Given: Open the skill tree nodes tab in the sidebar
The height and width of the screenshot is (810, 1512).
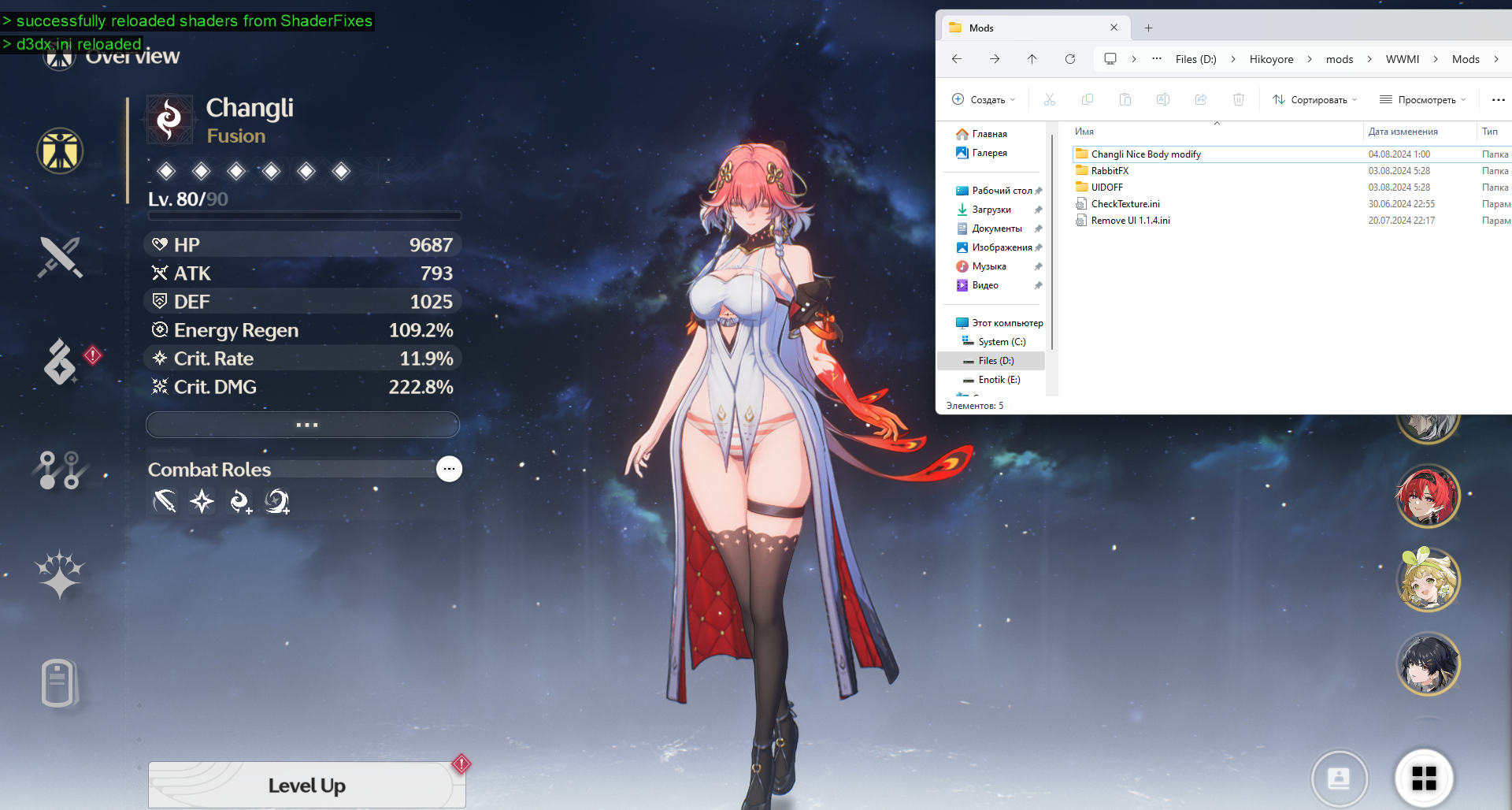Looking at the screenshot, I should point(60,470).
